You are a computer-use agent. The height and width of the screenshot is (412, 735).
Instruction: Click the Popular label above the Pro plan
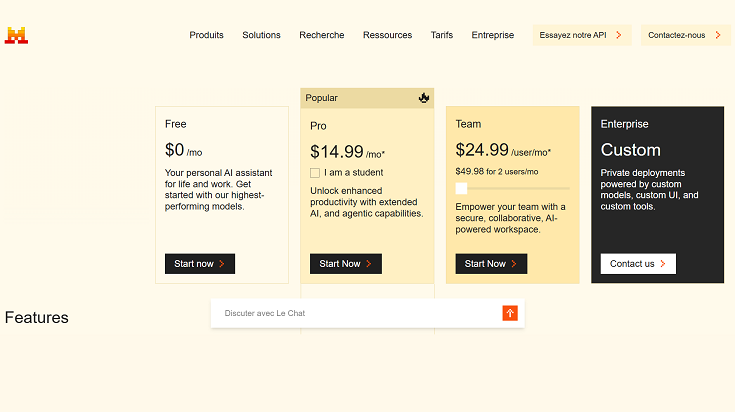(322, 98)
